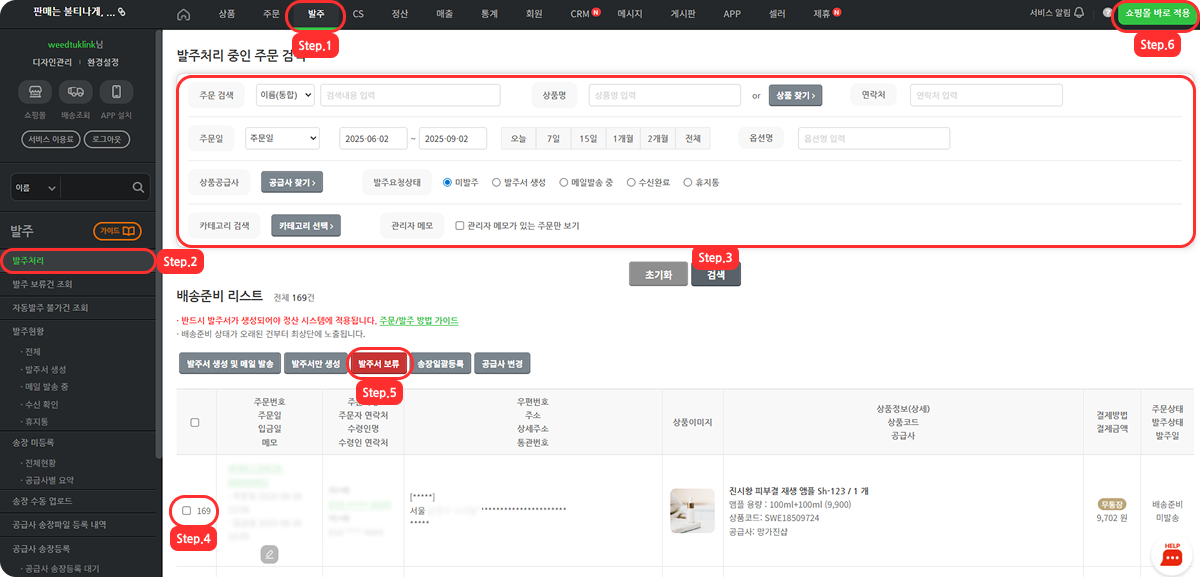Click the product thumbnail for 진시황 앰플
The image size is (1200, 577).
(x=693, y=510)
